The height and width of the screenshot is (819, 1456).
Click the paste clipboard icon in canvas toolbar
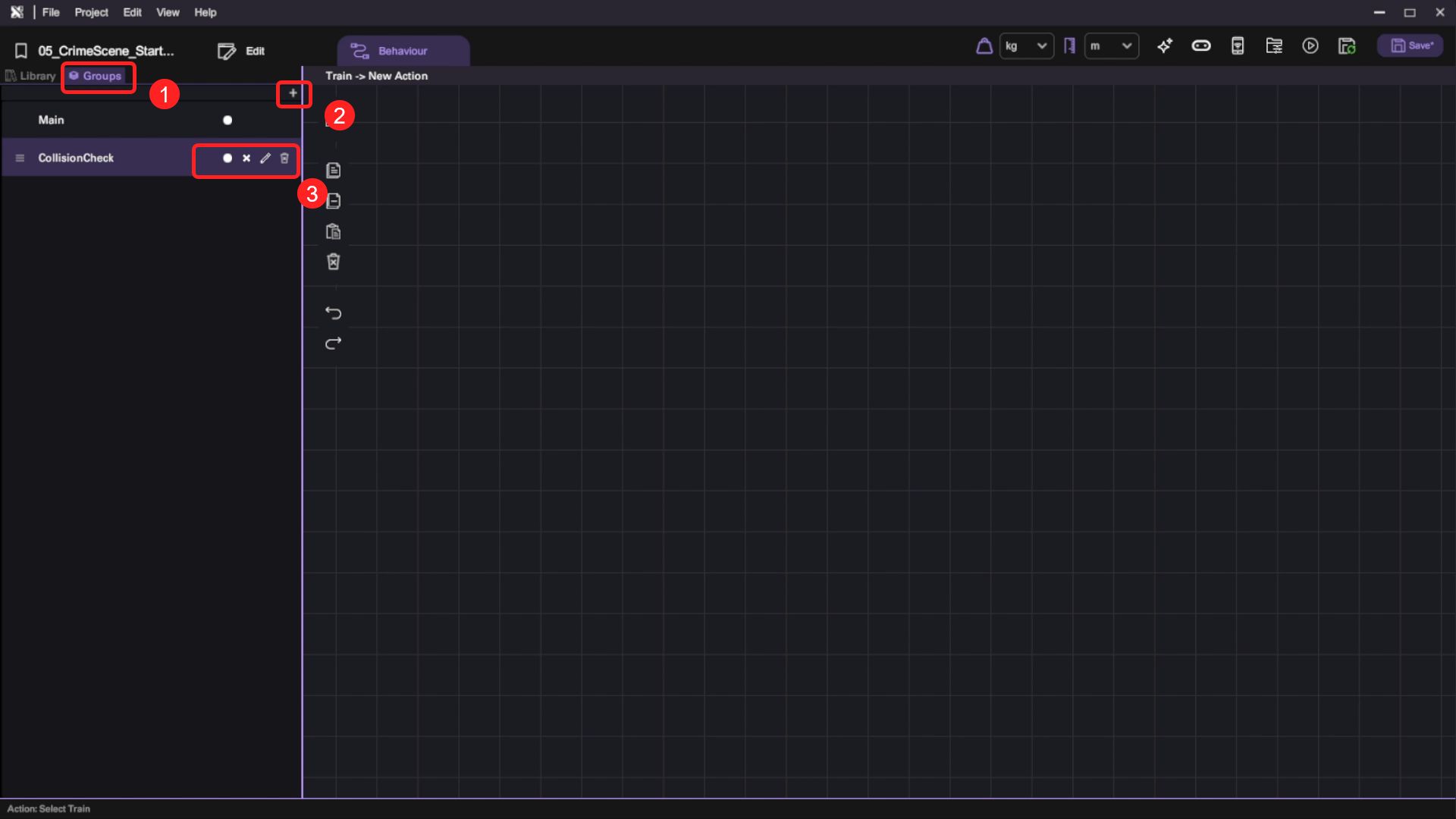point(333,231)
